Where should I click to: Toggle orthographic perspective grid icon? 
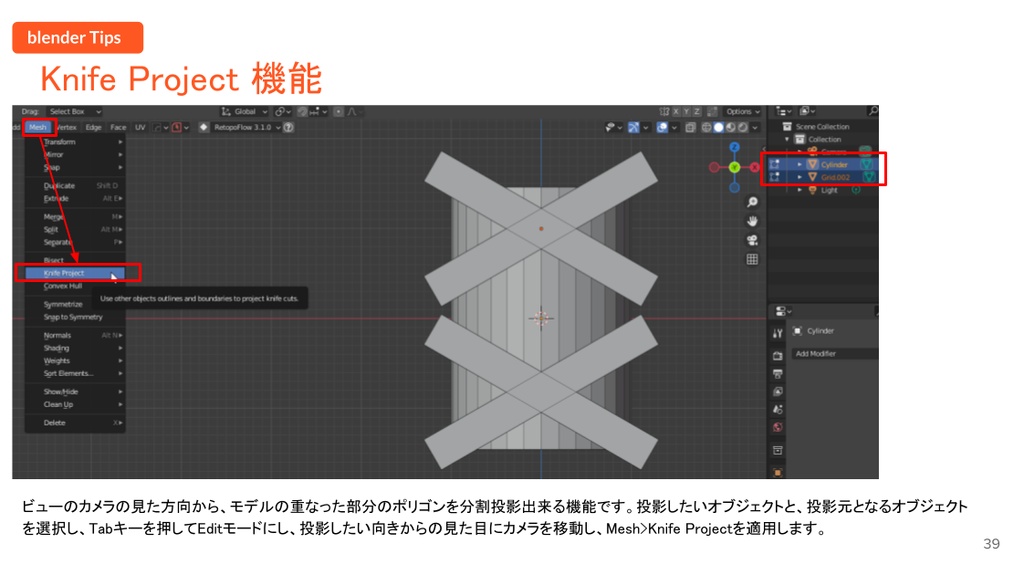point(752,259)
